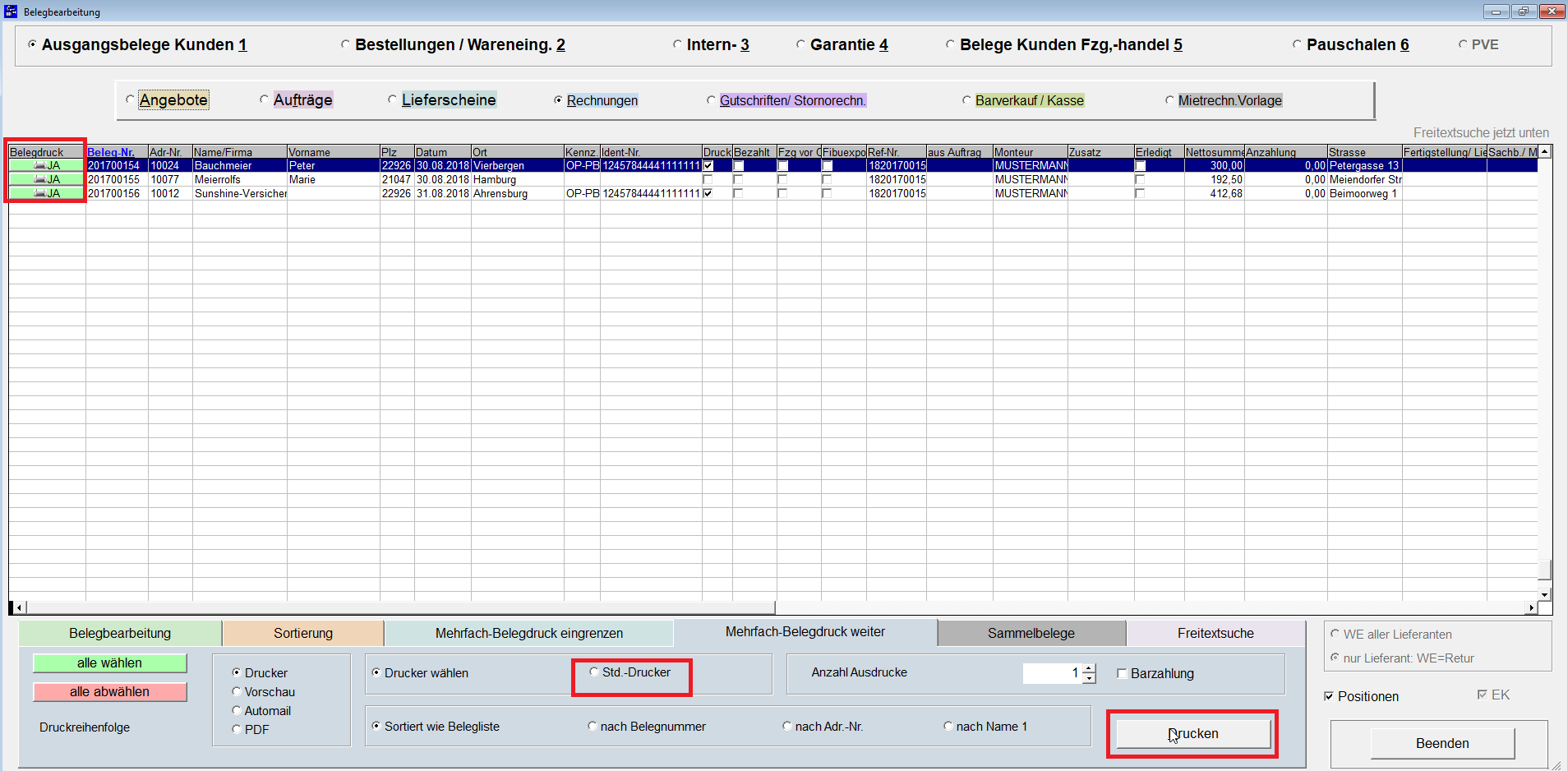Click the Anzahl Ausdrucke number field
Image resolution: width=1568 pixels, height=771 pixels.
(x=1052, y=673)
